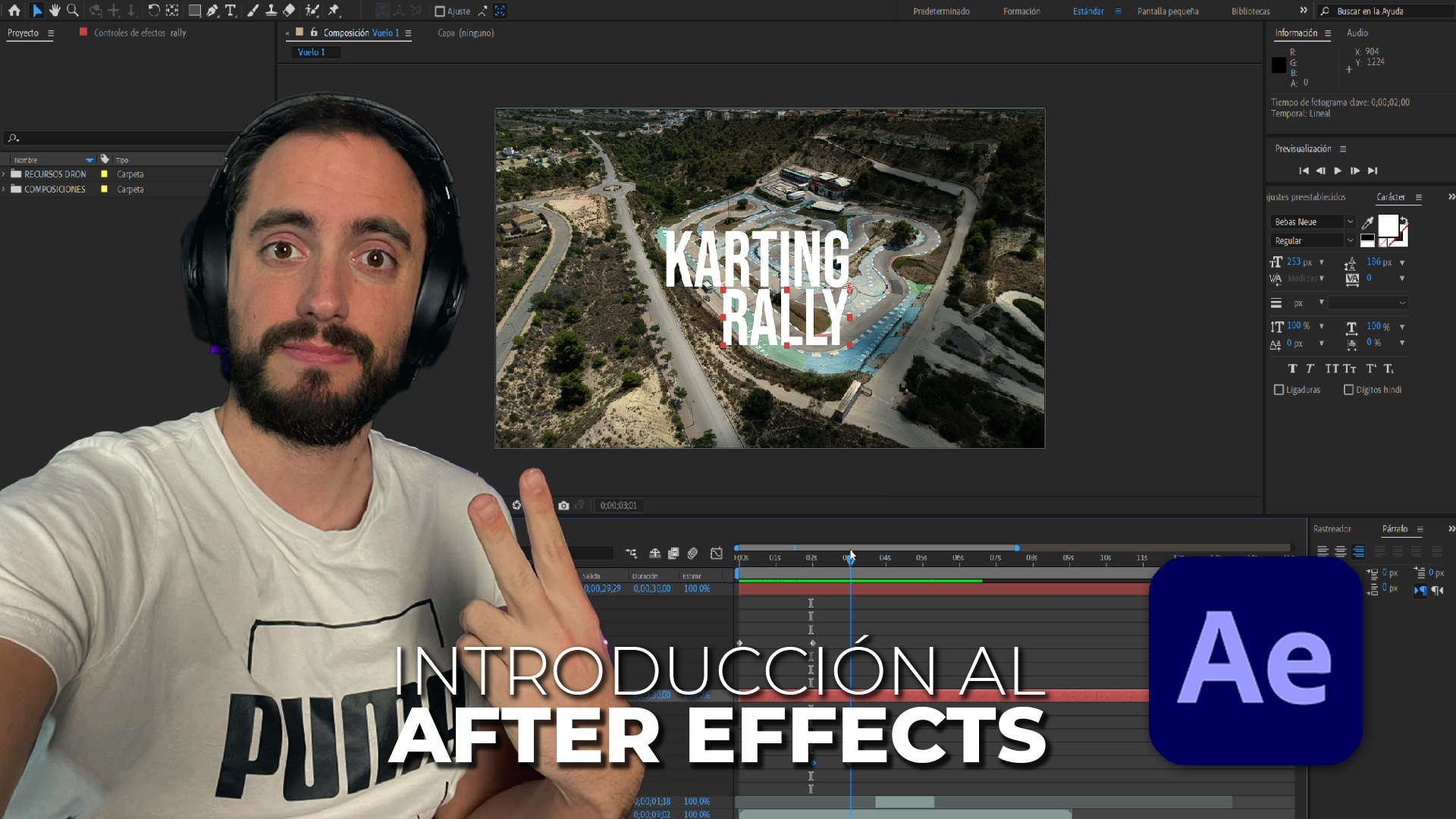Toggle Faux Bold text style

pos(1292,369)
